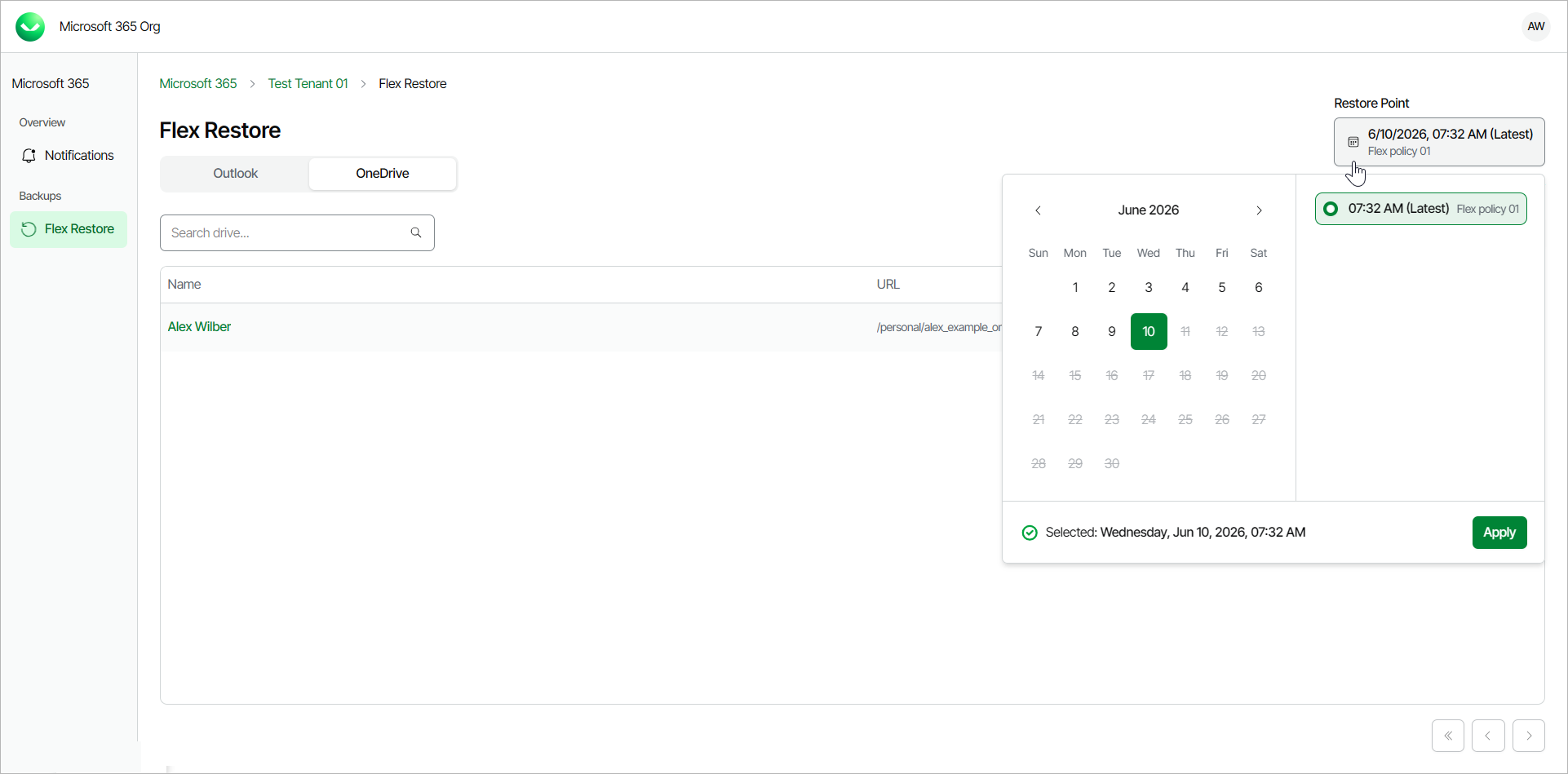Screen dimensions: 1568x774
Task: Open Flex Restore in the sidebar
Action: 69,229
